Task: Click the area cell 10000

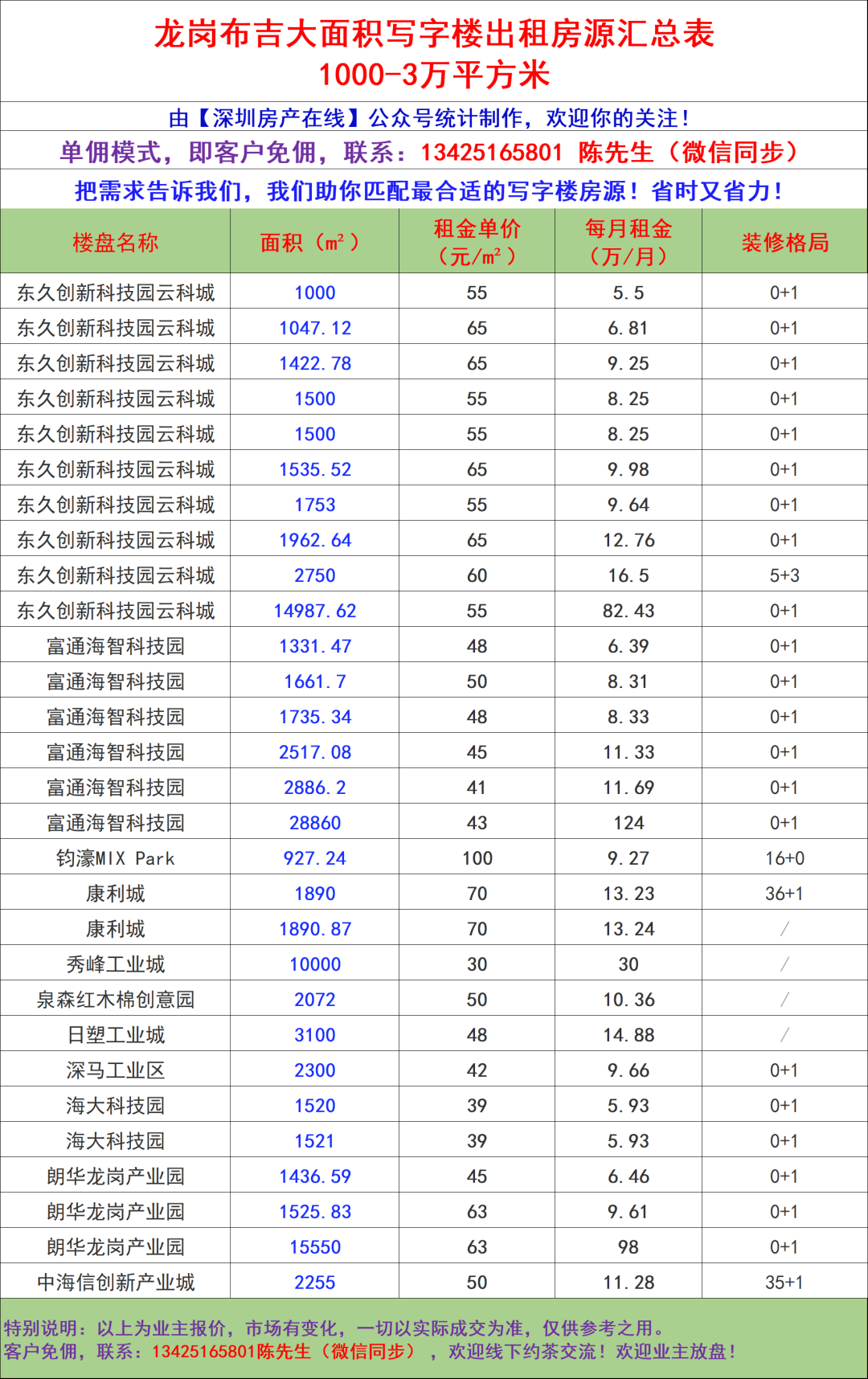Action: (x=315, y=964)
